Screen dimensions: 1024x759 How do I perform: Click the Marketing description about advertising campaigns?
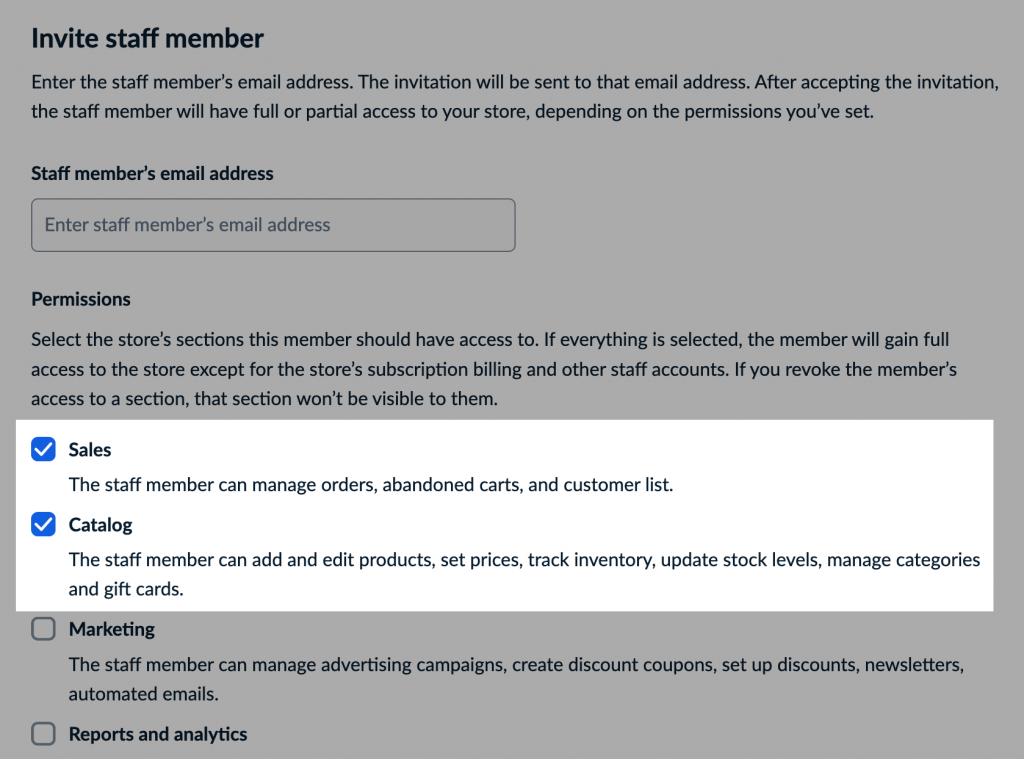pyautogui.click(x=514, y=664)
